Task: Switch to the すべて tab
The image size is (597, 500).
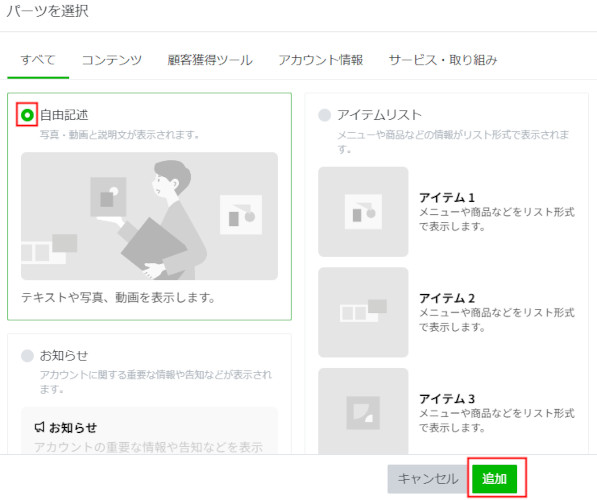Action: 38,60
